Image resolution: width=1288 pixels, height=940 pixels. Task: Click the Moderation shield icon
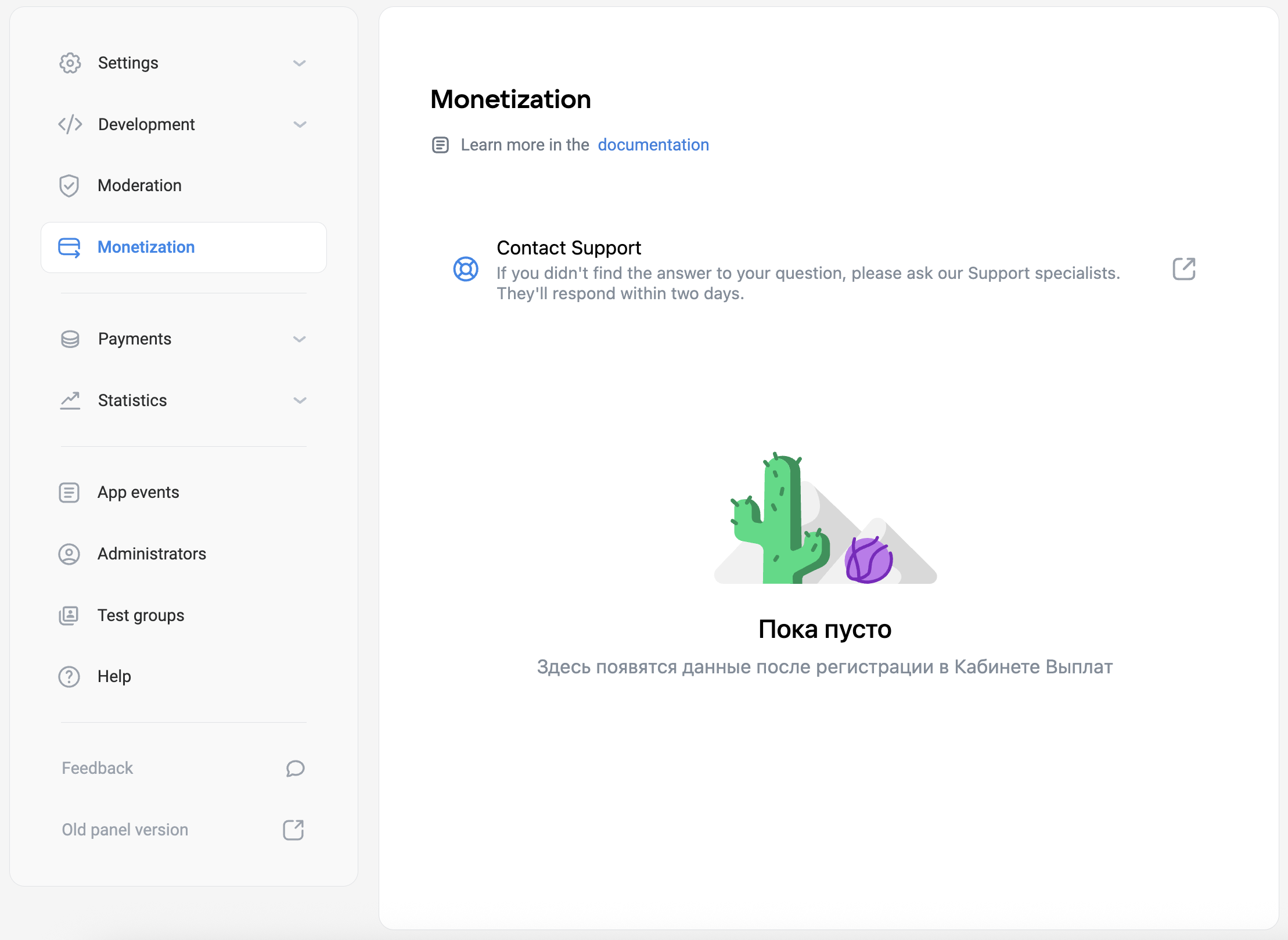[x=69, y=186]
